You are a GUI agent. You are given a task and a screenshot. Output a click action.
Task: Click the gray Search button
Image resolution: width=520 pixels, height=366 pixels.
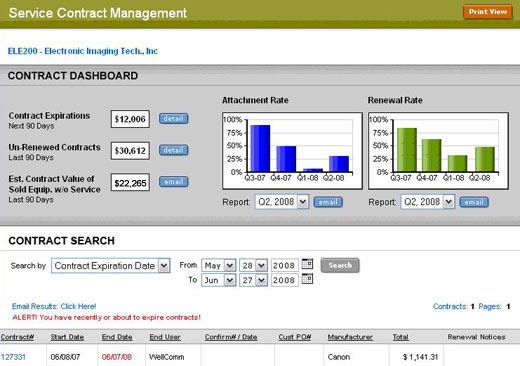tap(340, 265)
